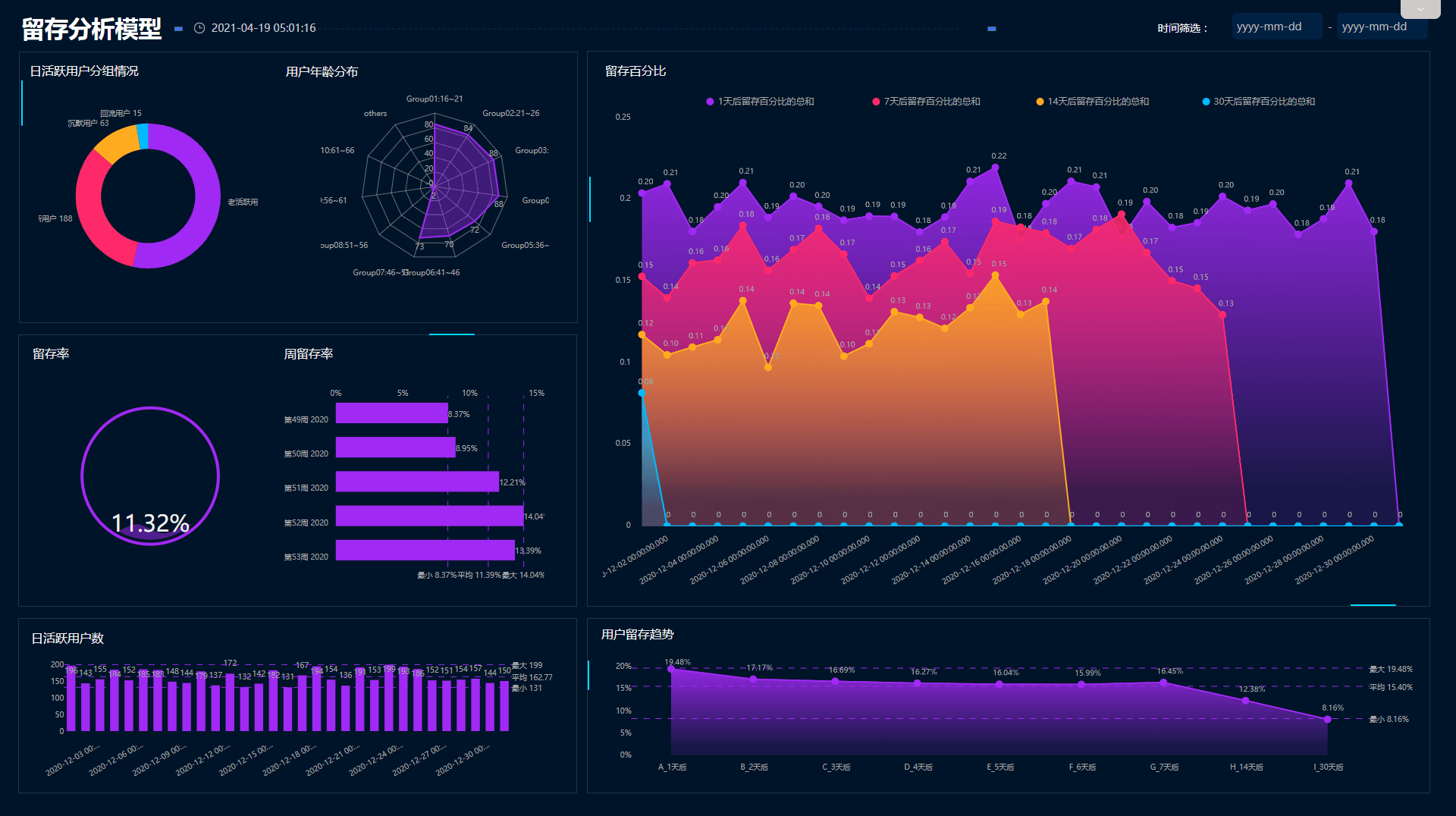Click the 第53周 2020 bar showing 13.39%

coord(425,550)
